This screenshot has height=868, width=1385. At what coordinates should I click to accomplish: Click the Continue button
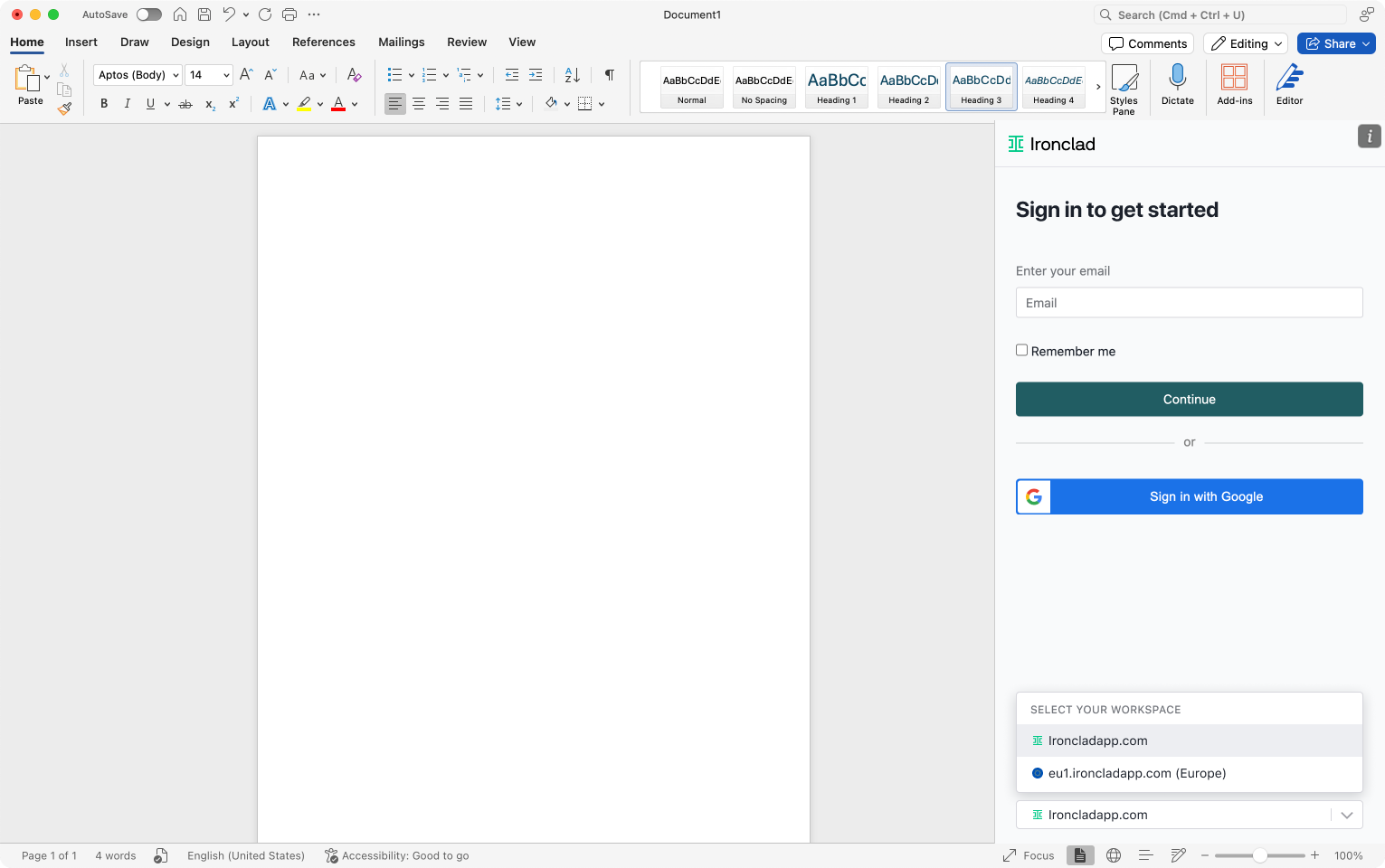coord(1189,399)
